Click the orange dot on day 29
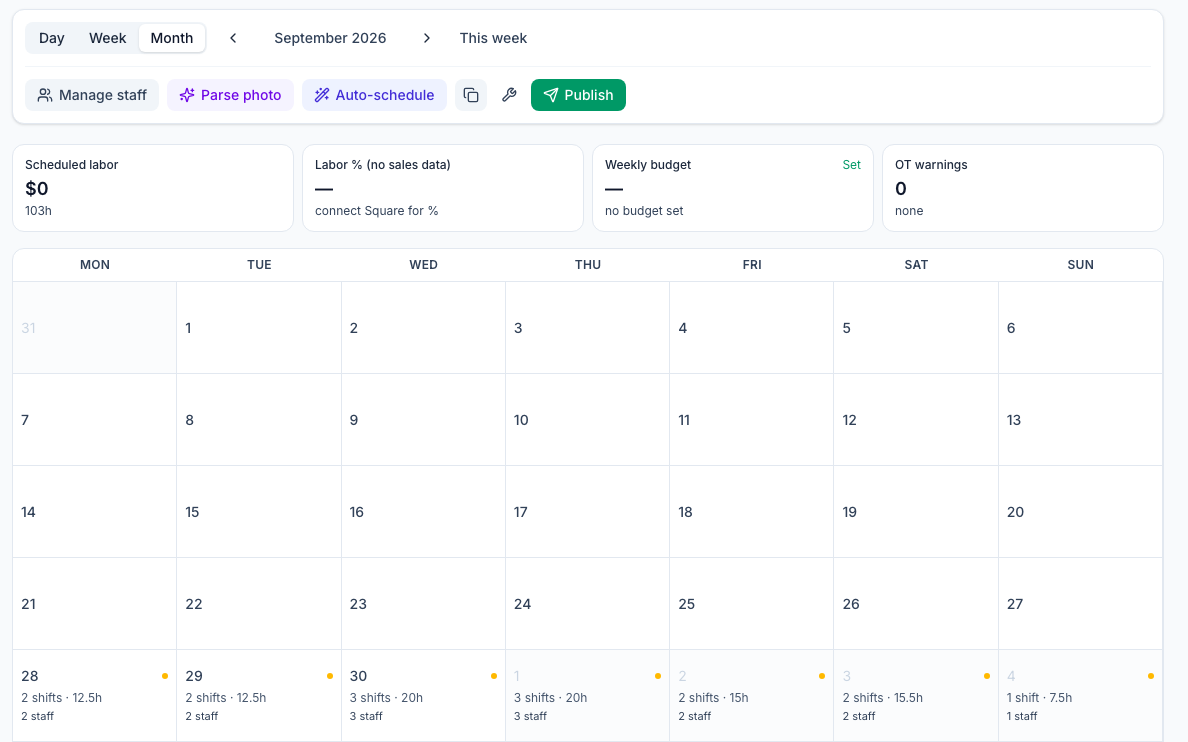The image size is (1188, 742). tap(330, 676)
